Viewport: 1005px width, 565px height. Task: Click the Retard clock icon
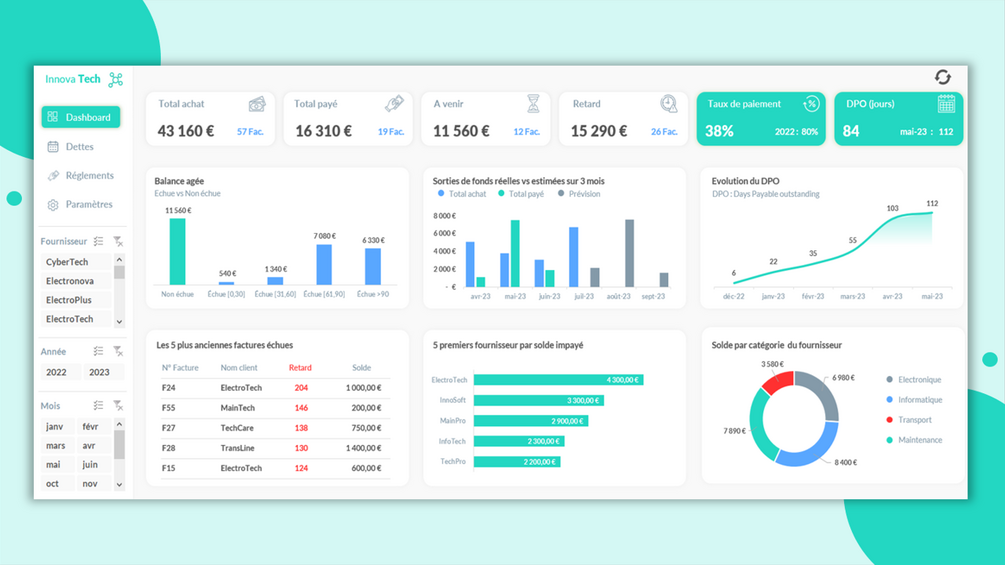669,103
